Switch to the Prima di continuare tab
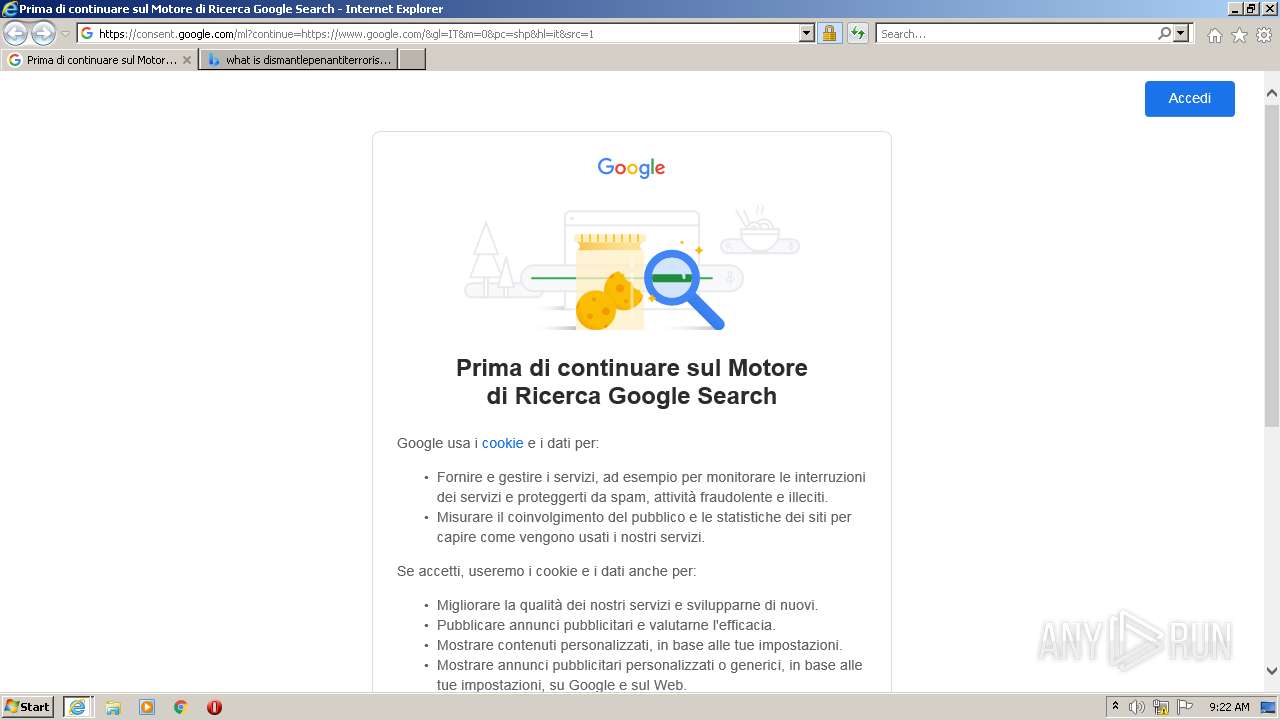 click(98, 60)
